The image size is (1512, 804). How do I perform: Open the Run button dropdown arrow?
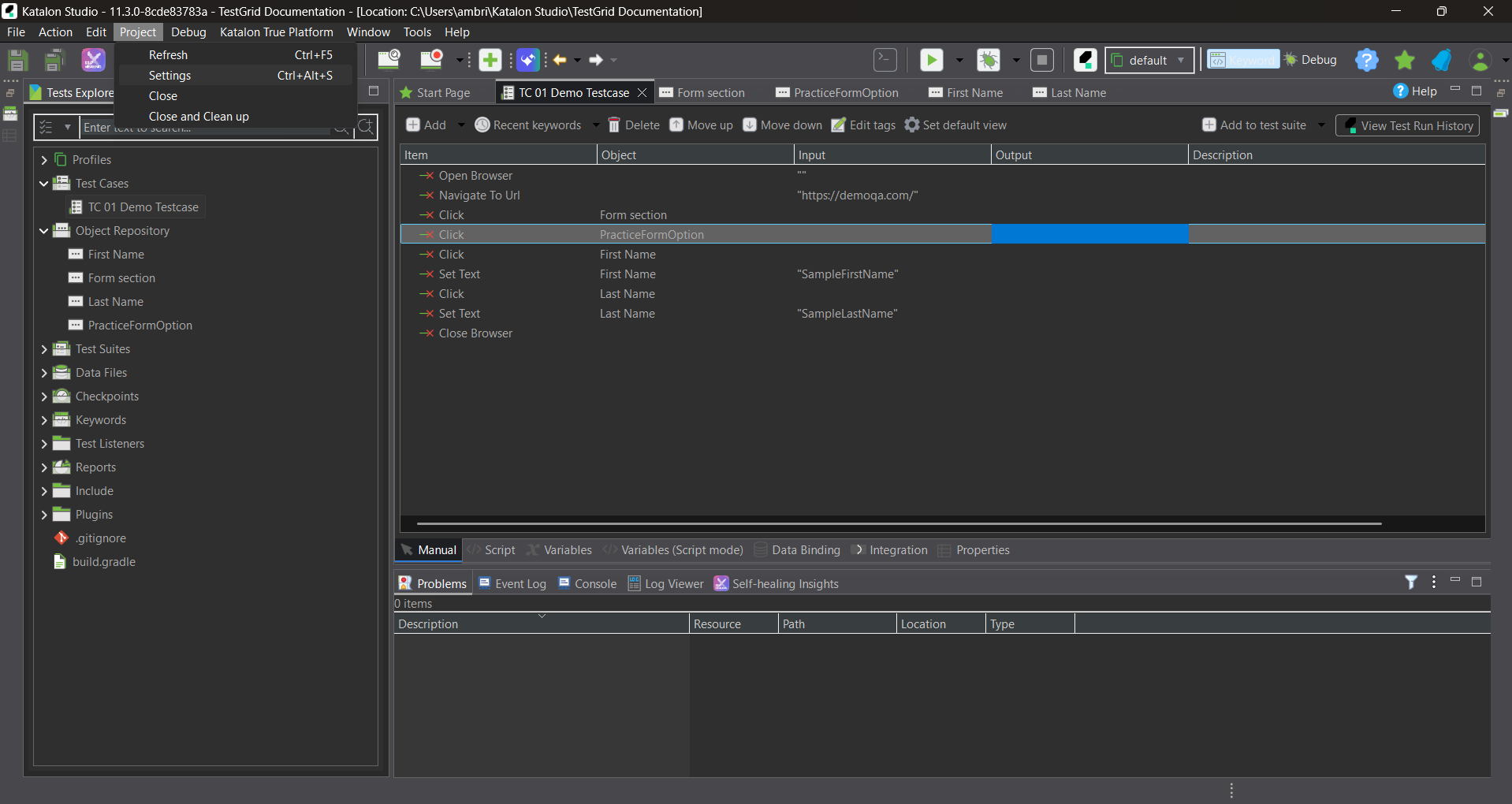(x=959, y=60)
